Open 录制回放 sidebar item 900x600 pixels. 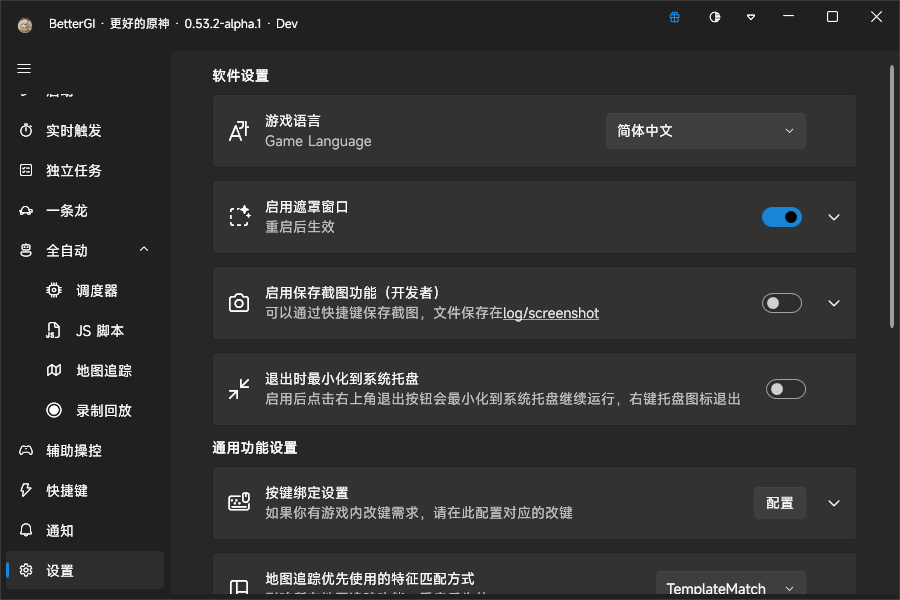click(x=85, y=411)
